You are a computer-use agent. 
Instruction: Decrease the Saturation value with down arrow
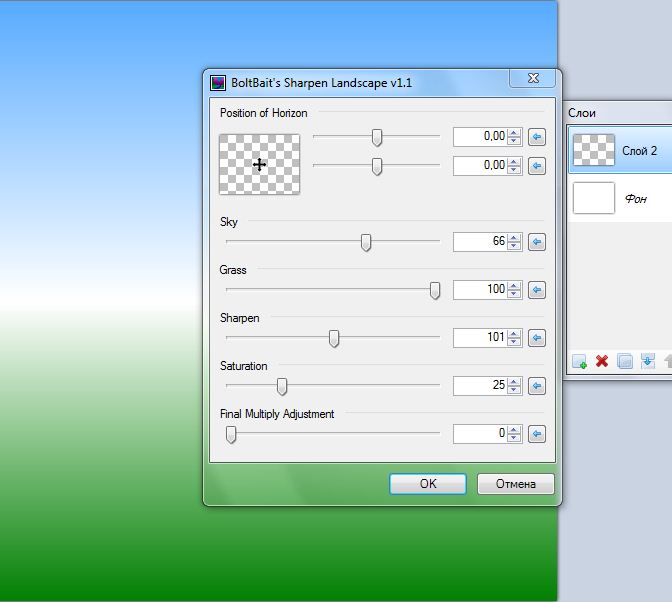click(x=514, y=390)
